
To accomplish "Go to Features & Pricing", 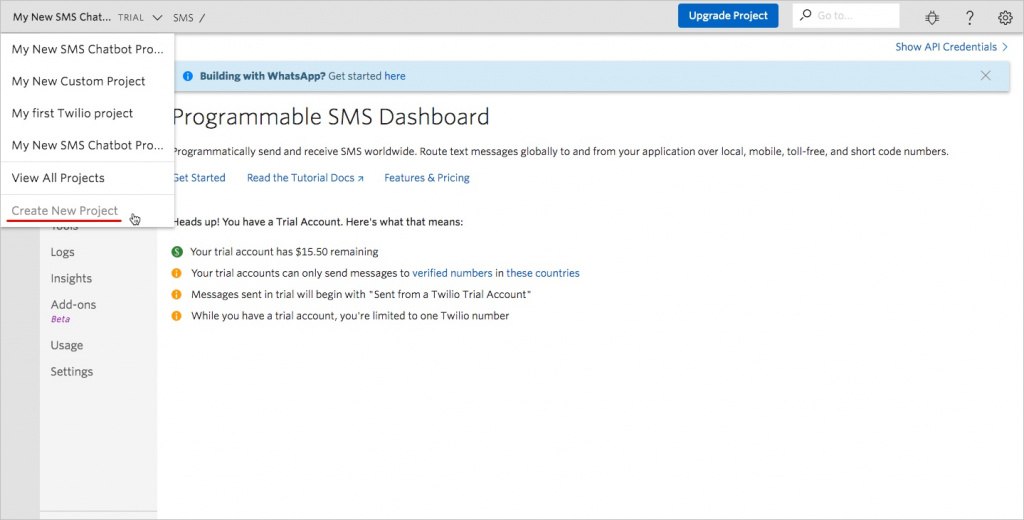I will tap(427, 178).
